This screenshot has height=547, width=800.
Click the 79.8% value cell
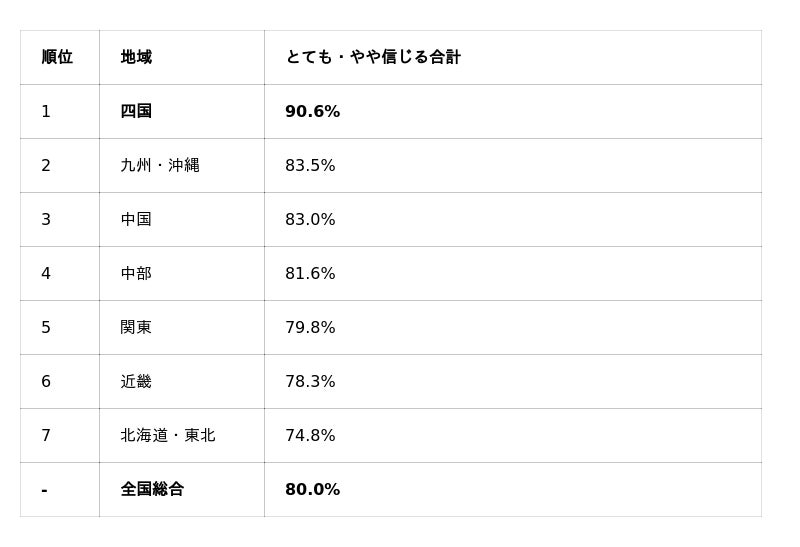(310, 327)
